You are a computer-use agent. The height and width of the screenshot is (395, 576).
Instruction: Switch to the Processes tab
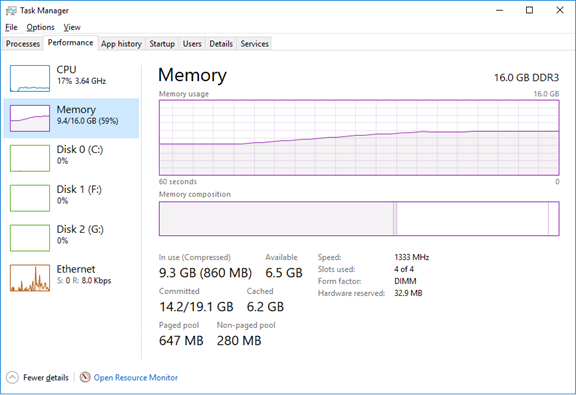[23, 44]
